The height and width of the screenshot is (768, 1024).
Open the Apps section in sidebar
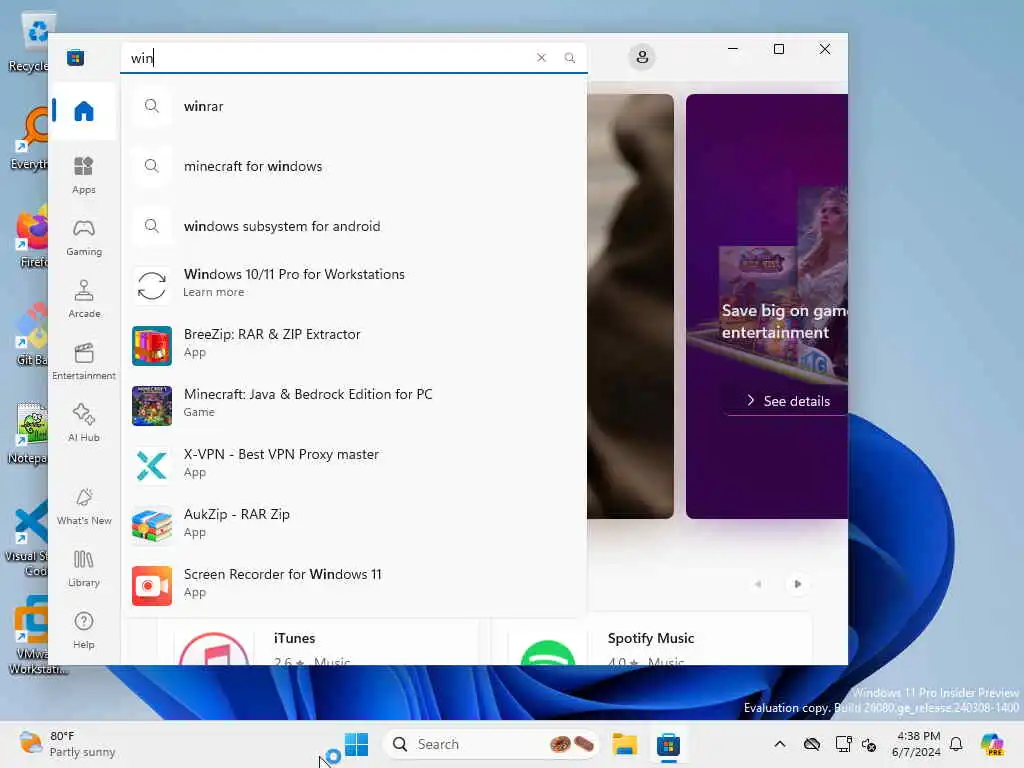click(x=84, y=175)
